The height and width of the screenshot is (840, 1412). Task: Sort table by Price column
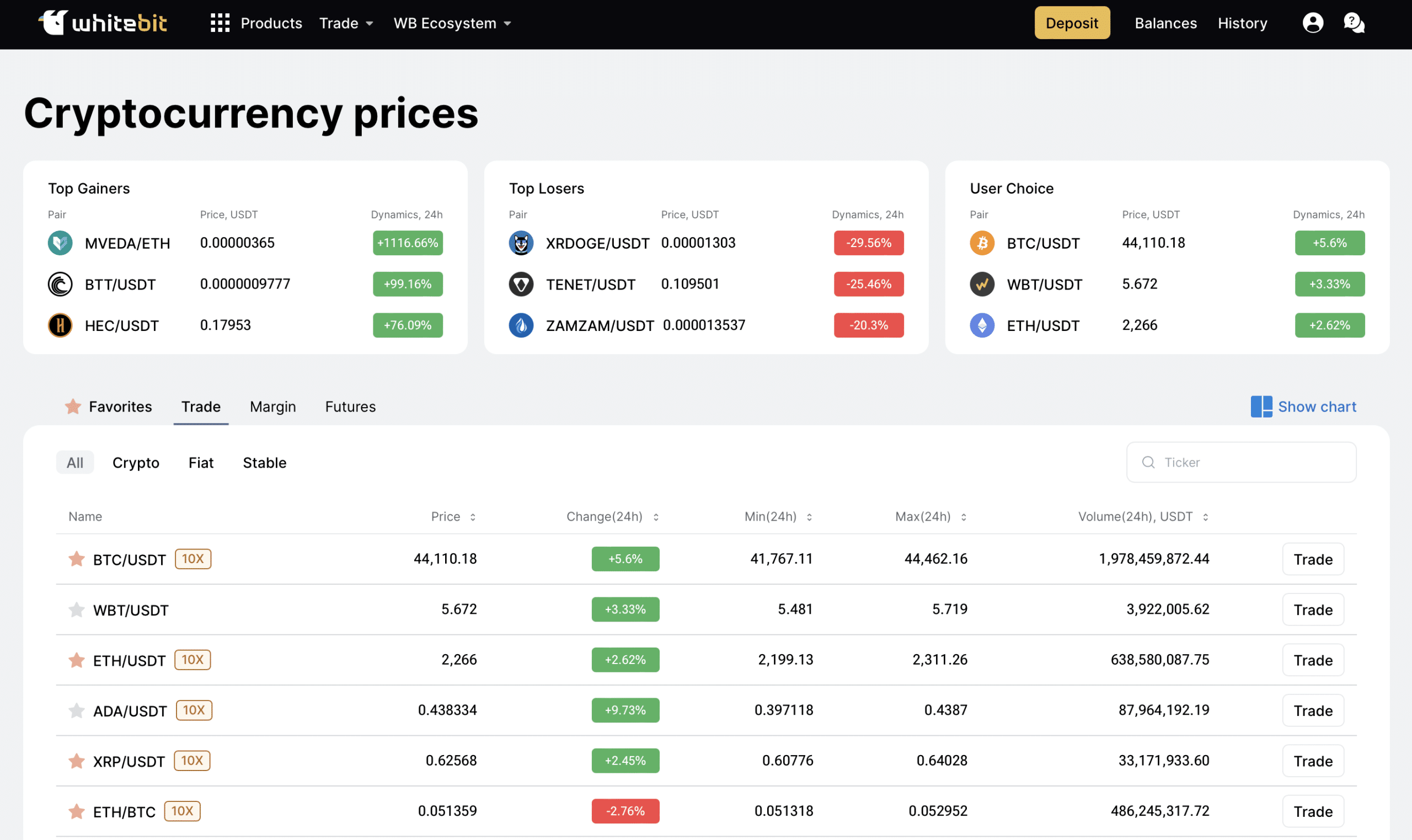(453, 517)
